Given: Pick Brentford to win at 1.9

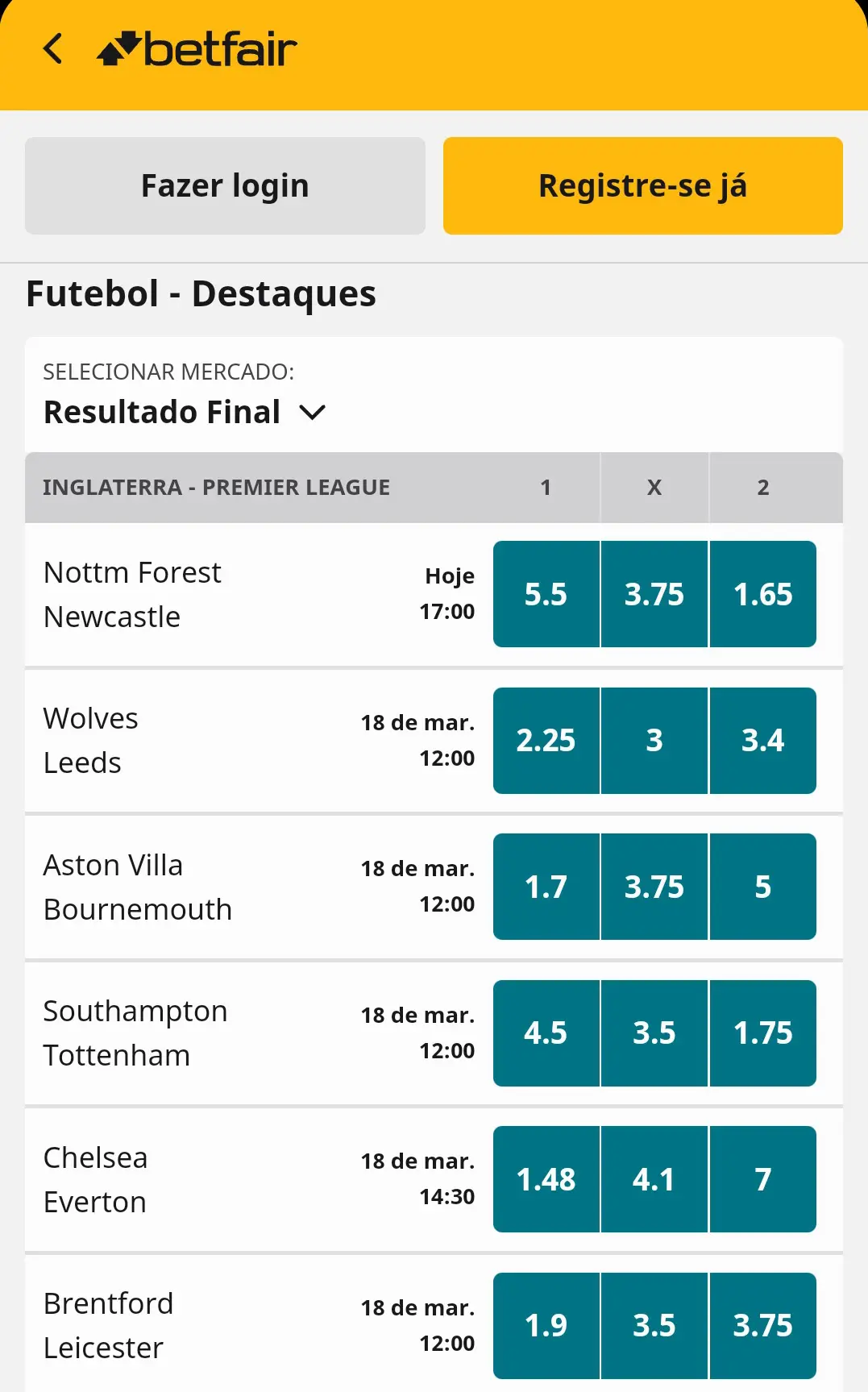Looking at the screenshot, I should pyautogui.click(x=546, y=1325).
